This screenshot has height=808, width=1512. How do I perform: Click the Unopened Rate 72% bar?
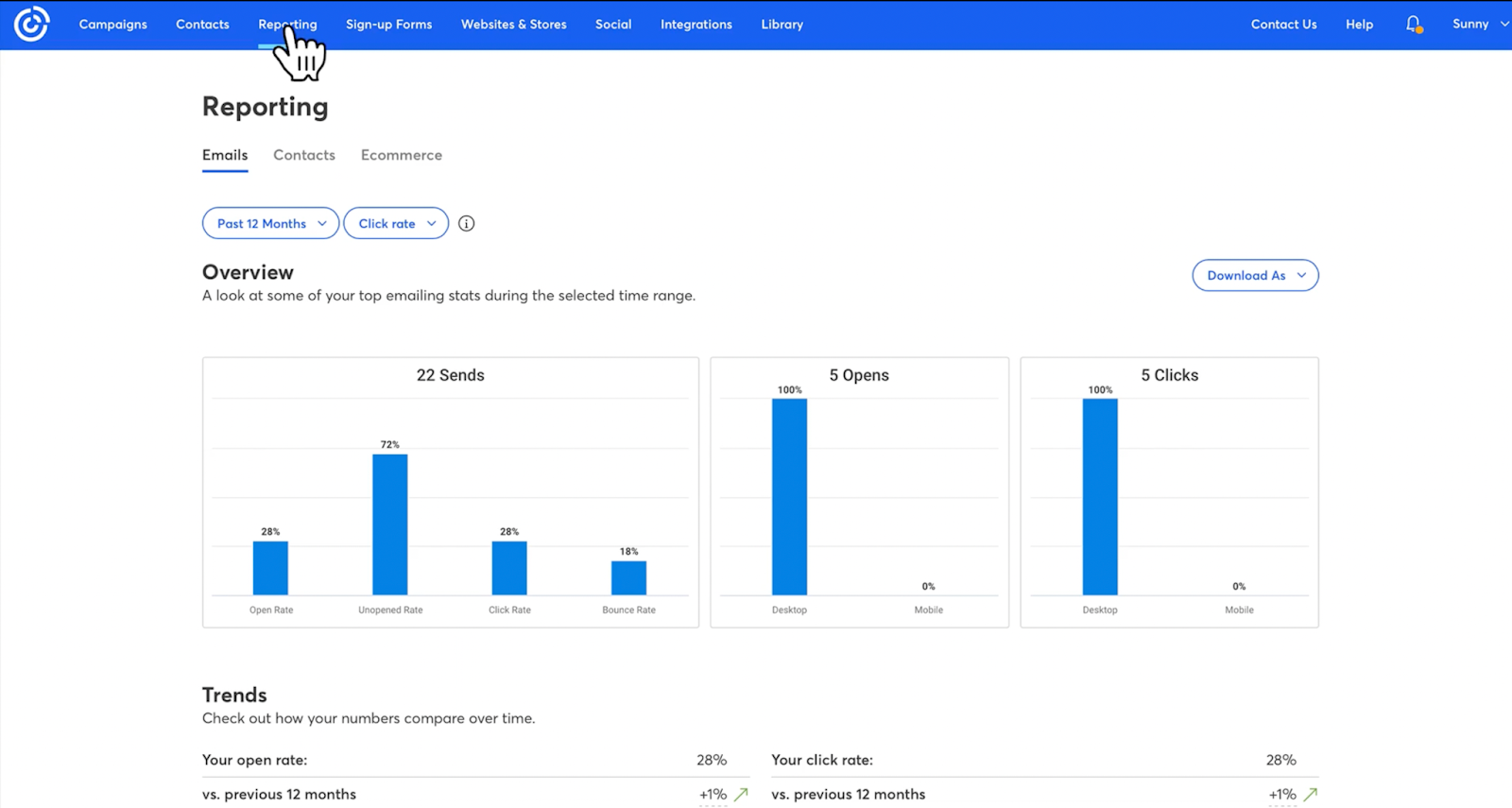click(x=390, y=524)
